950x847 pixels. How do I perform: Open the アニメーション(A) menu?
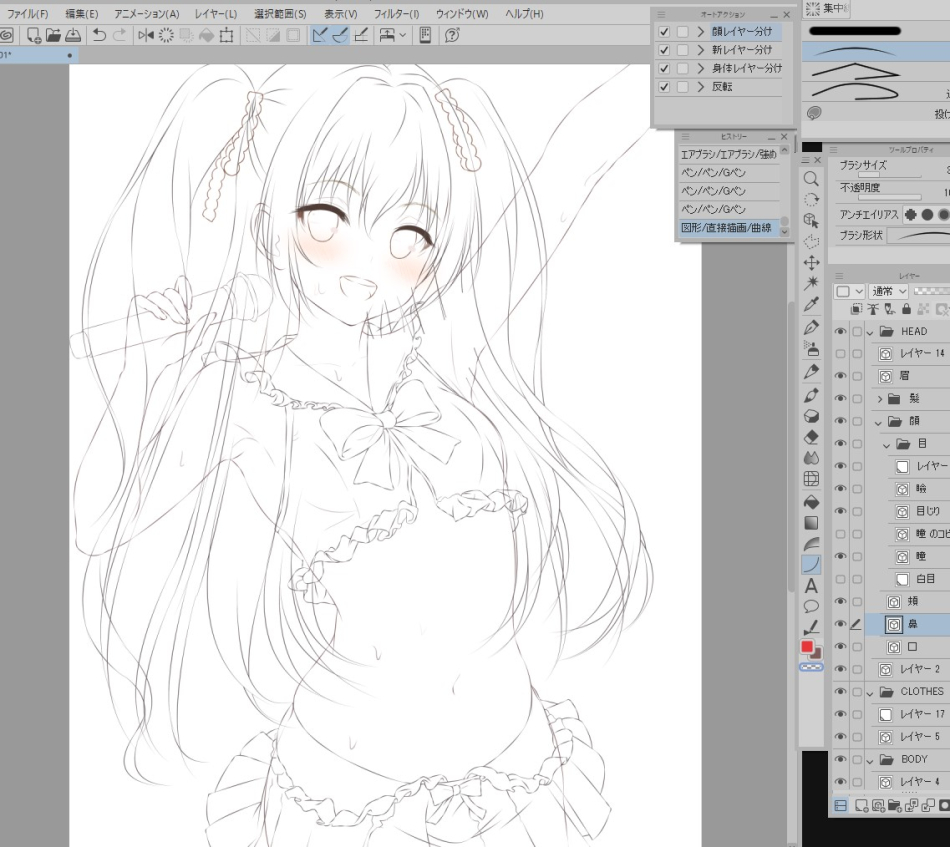click(147, 13)
